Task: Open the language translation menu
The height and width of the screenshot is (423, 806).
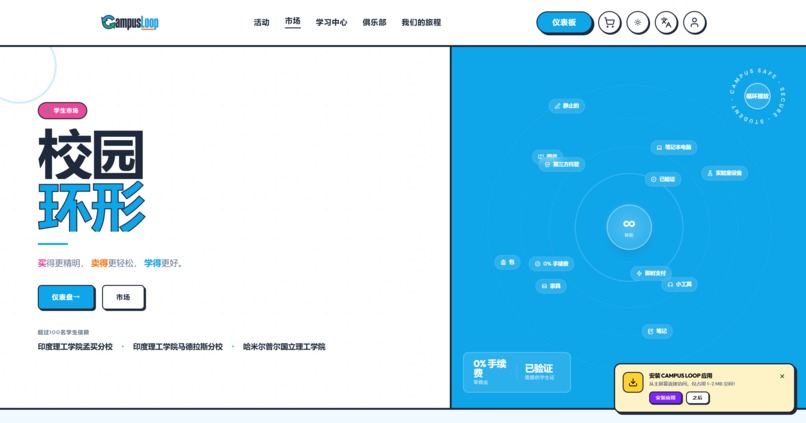Action: pyautogui.click(x=666, y=23)
